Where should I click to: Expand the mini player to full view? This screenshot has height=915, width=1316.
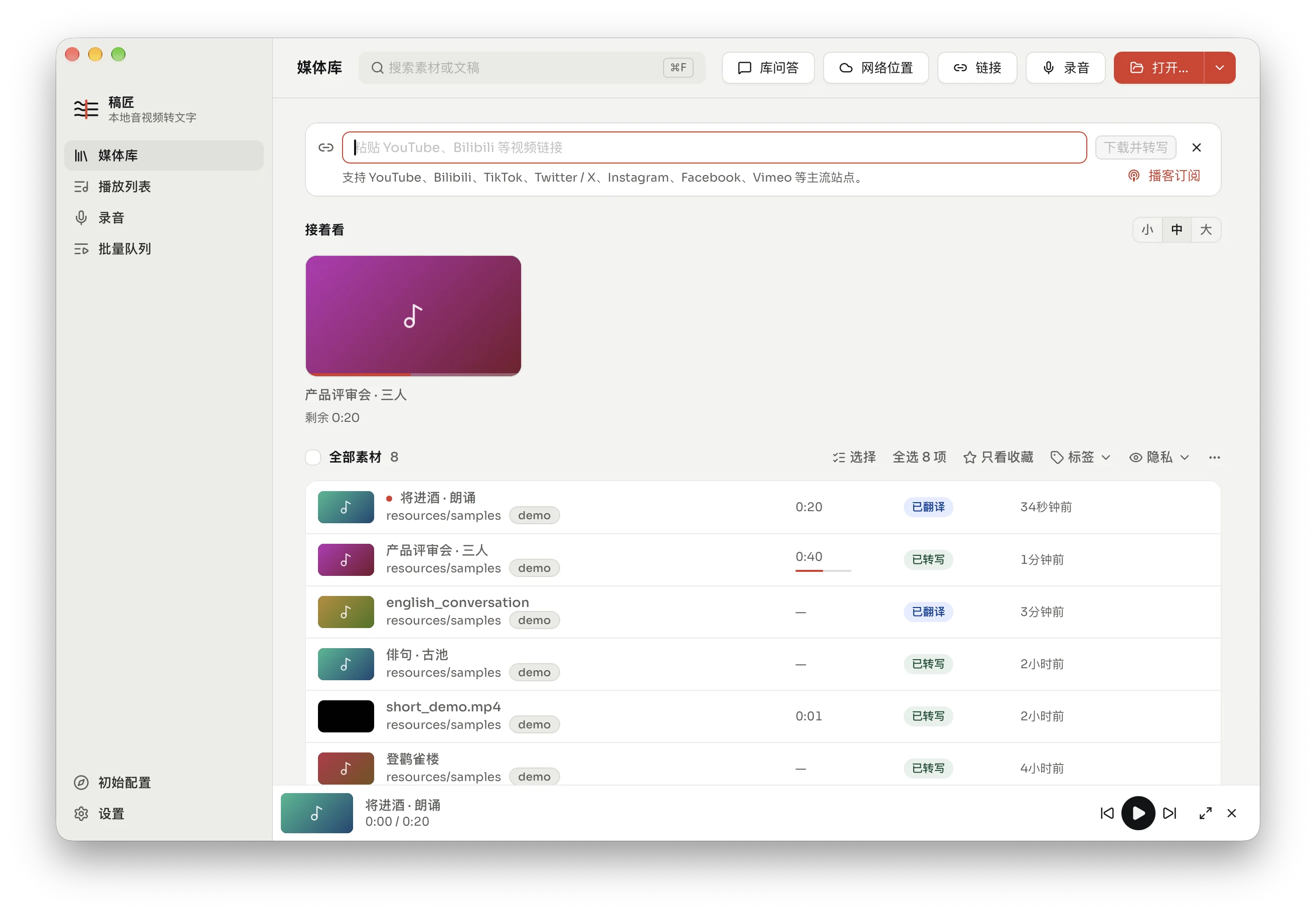click(x=1205, y=813)
